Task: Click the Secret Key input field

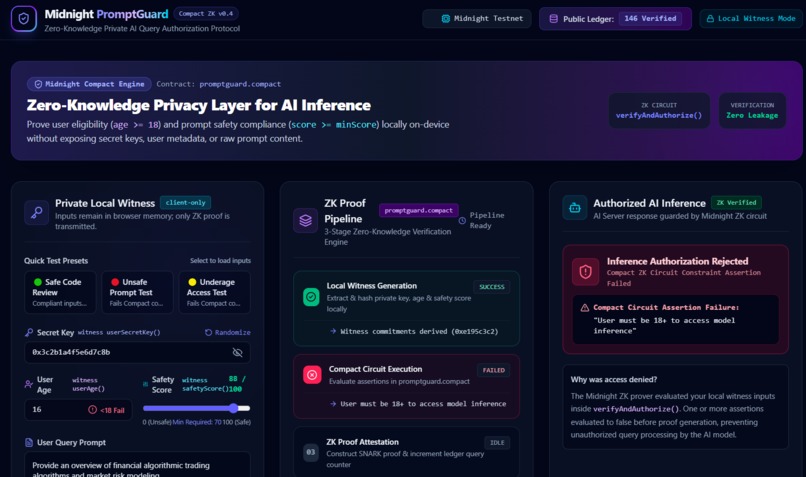Action: click(x=137, y=353)
